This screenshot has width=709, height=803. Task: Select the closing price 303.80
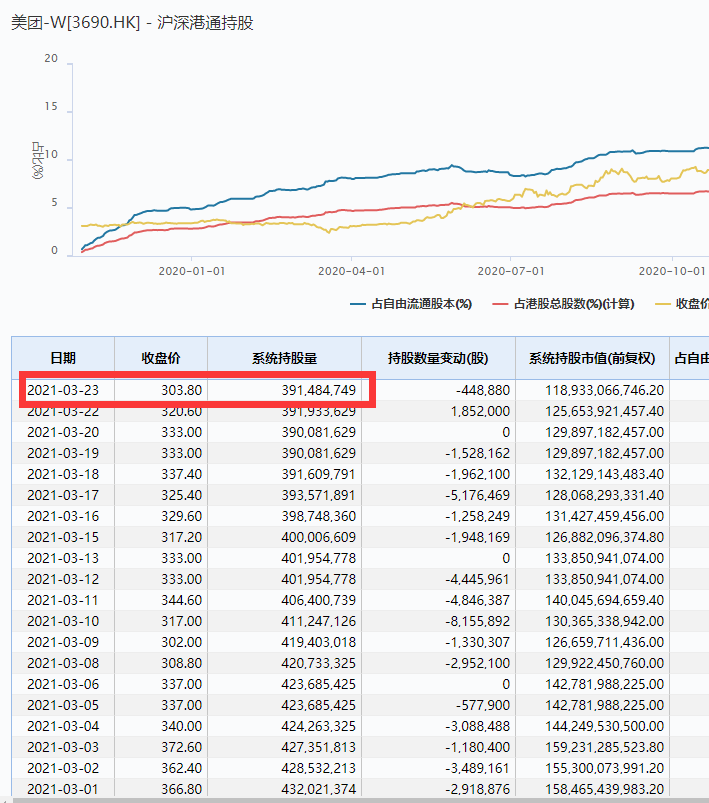pyautogui.click(x=181, y=390)
